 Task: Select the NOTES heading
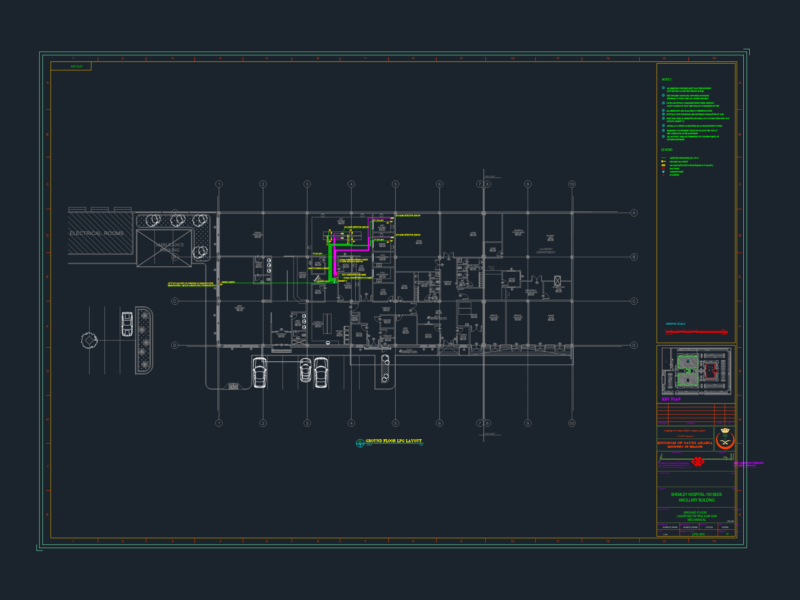pos(666,80)
